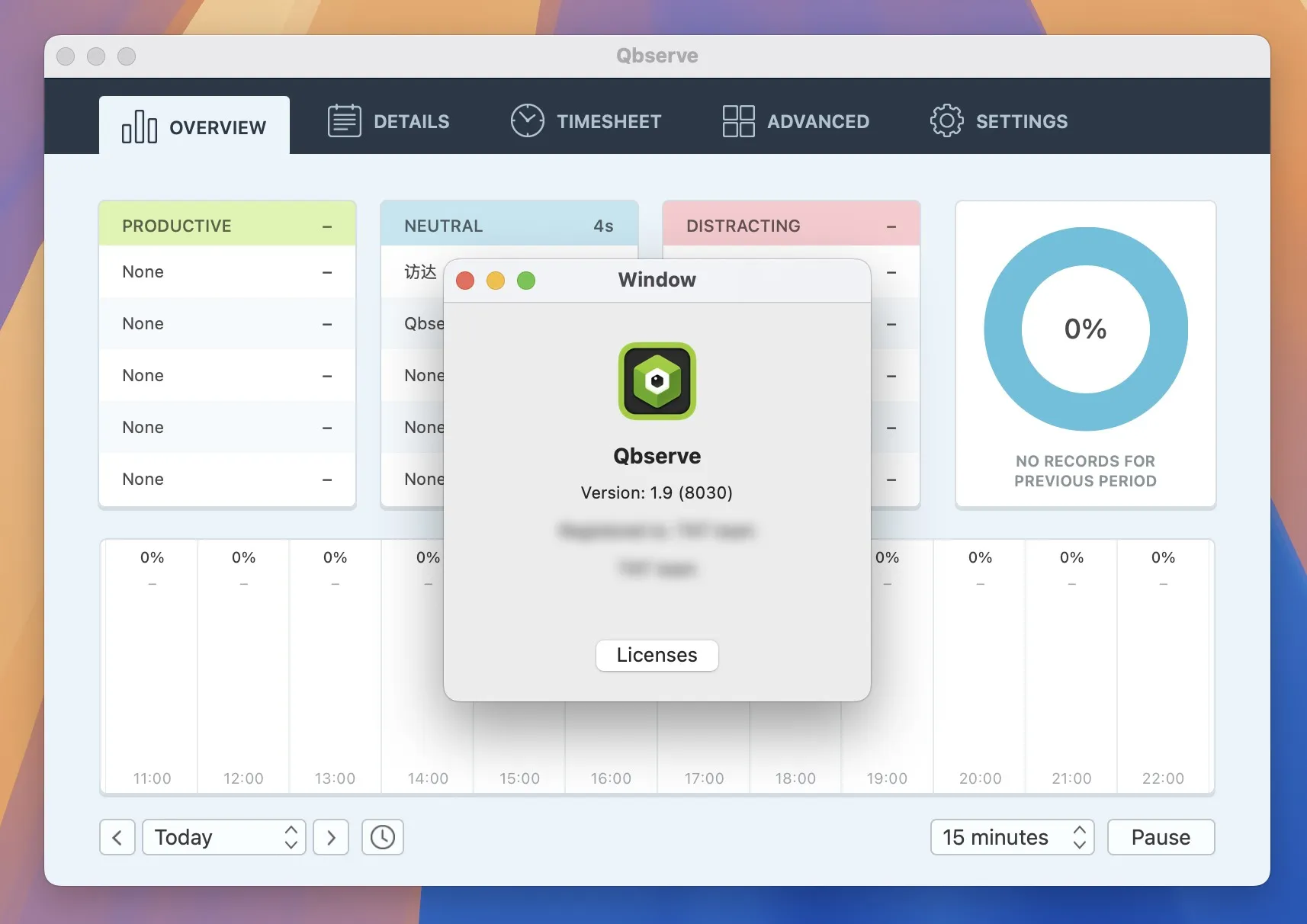
Task: Click the 13:00 hour column
Action: coord(335,667)
